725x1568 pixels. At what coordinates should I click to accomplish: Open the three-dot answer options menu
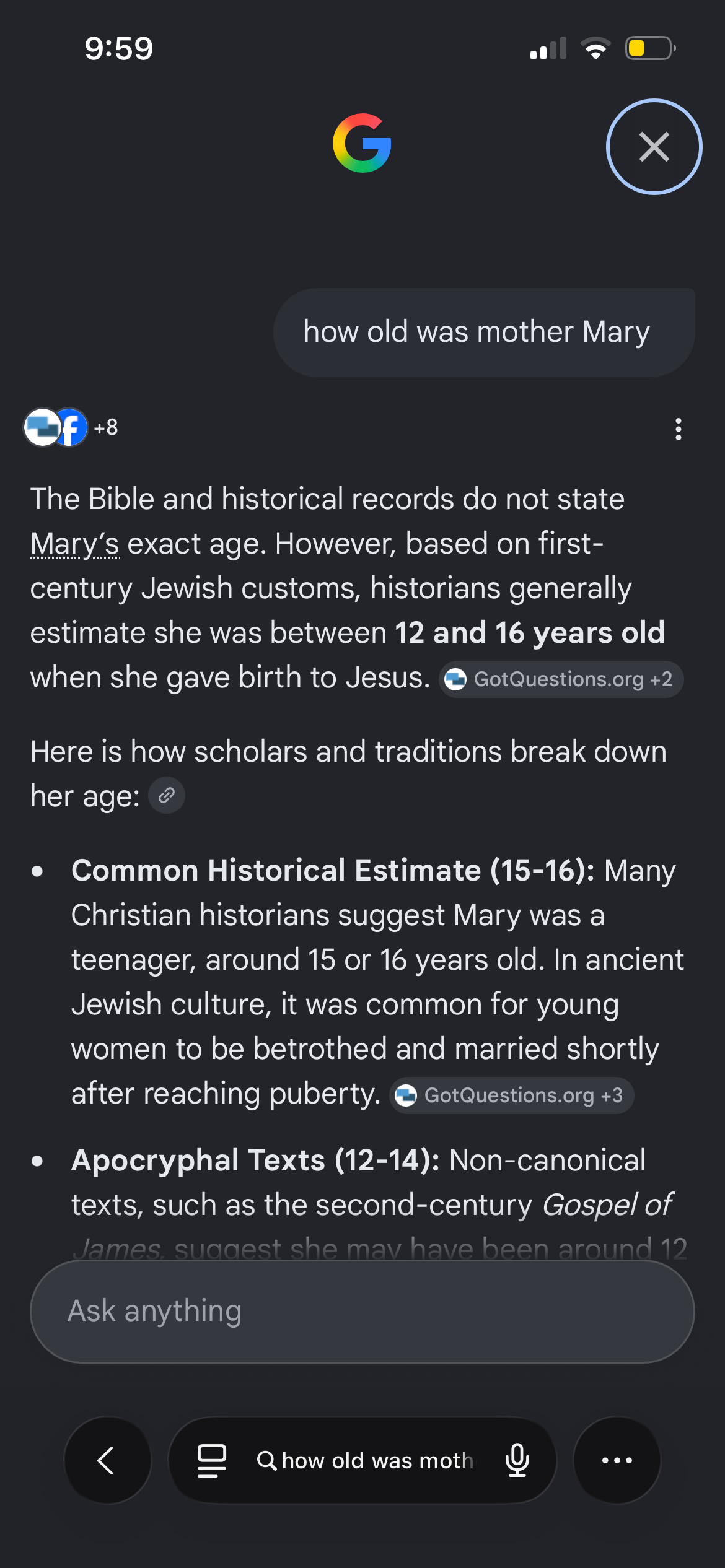679,429
